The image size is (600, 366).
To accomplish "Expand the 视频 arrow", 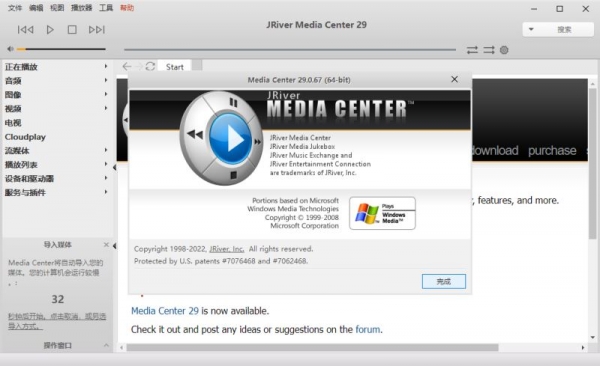I will point(106,108).
